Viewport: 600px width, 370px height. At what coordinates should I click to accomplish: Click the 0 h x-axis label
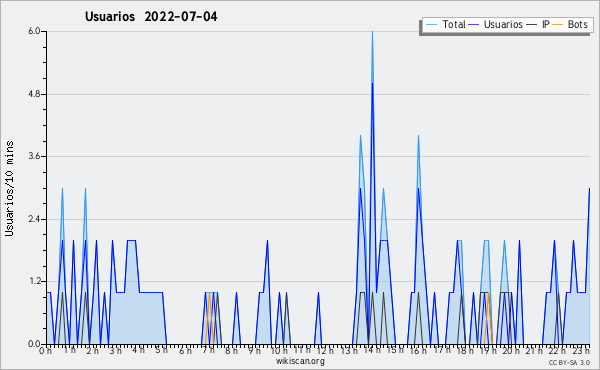(x=46, y=350)
